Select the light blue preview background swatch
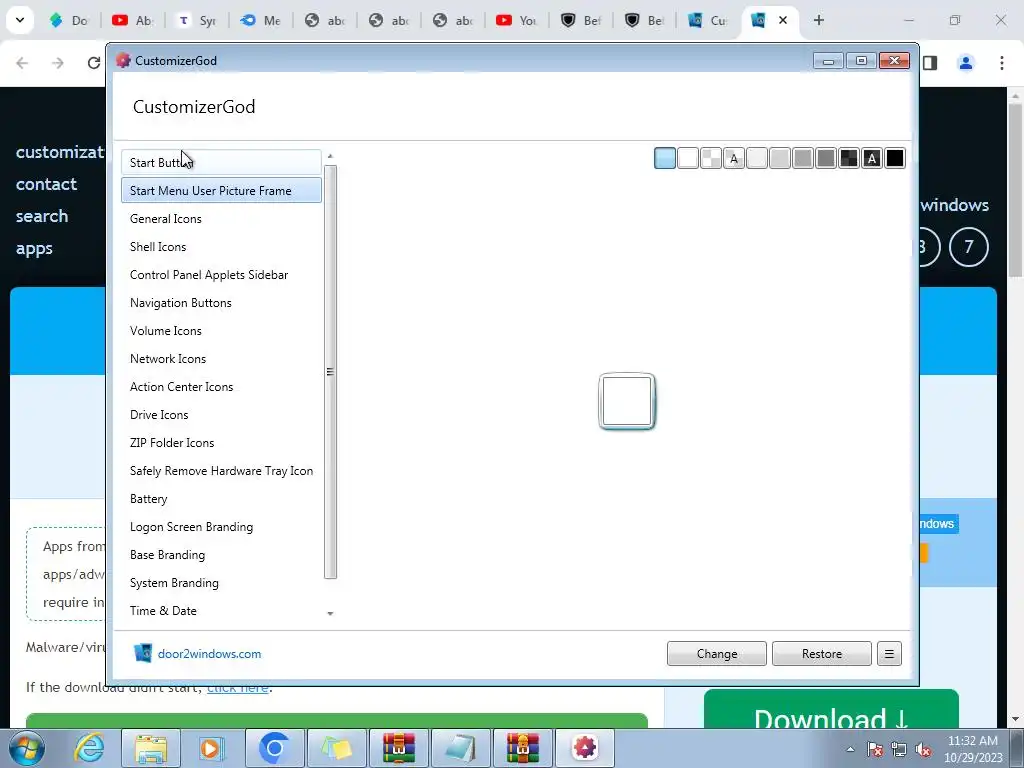Viewport: 1024px width, 768px height. [x=664, y=158]
